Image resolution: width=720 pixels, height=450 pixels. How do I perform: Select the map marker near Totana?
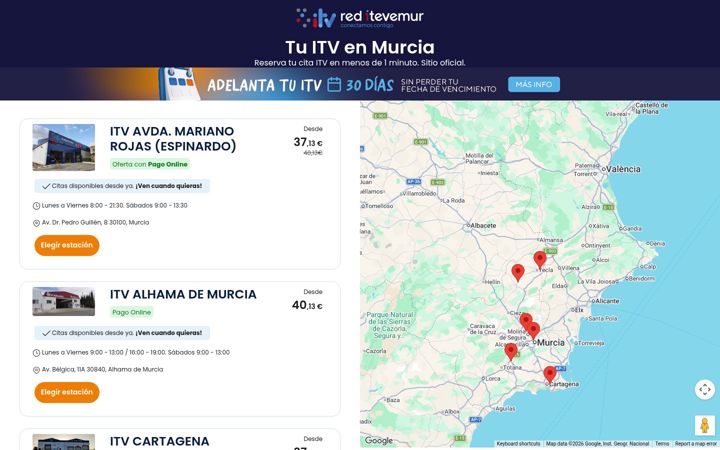511,352
